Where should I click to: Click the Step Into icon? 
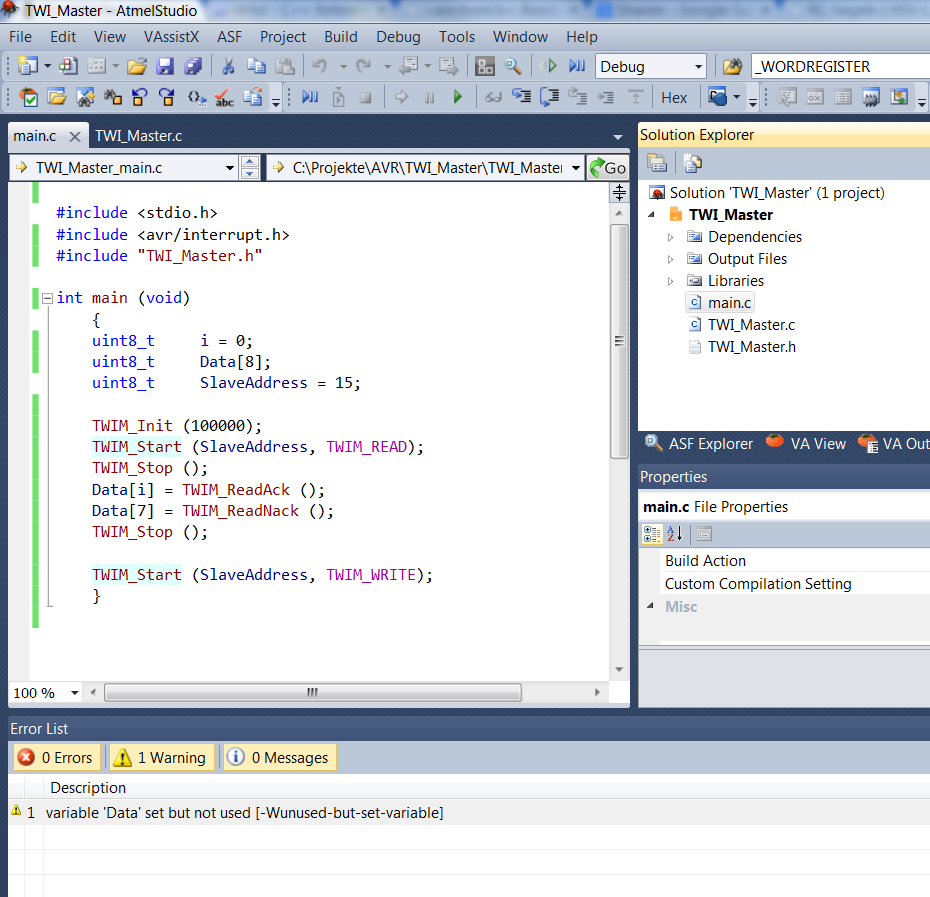tap(521, 97)
